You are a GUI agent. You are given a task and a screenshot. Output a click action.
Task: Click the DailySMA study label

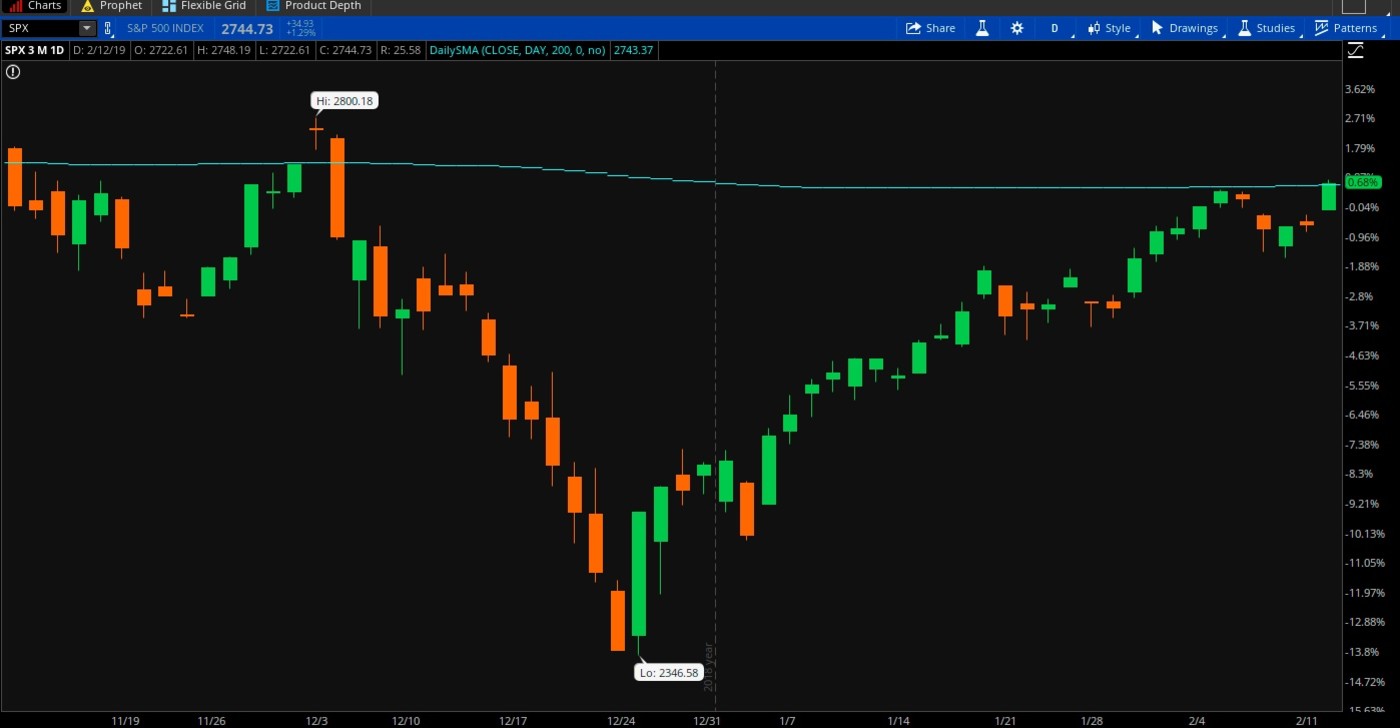pos(517,50)
